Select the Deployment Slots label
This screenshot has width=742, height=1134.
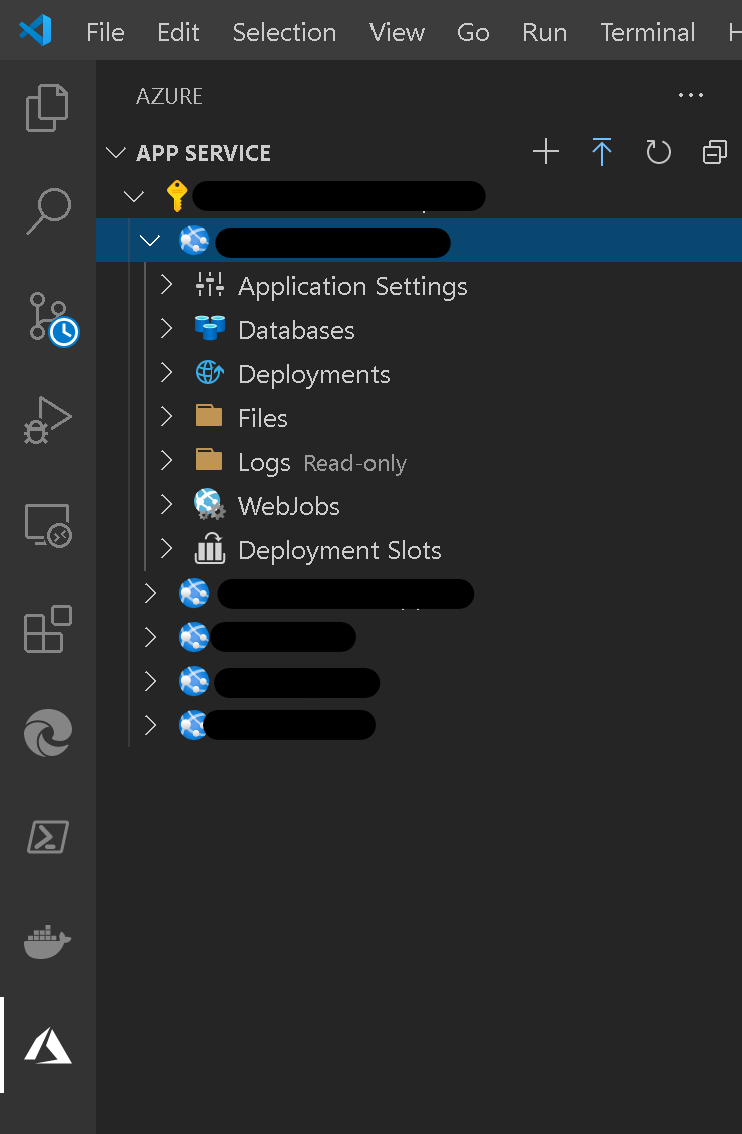(x=340, y=550)
